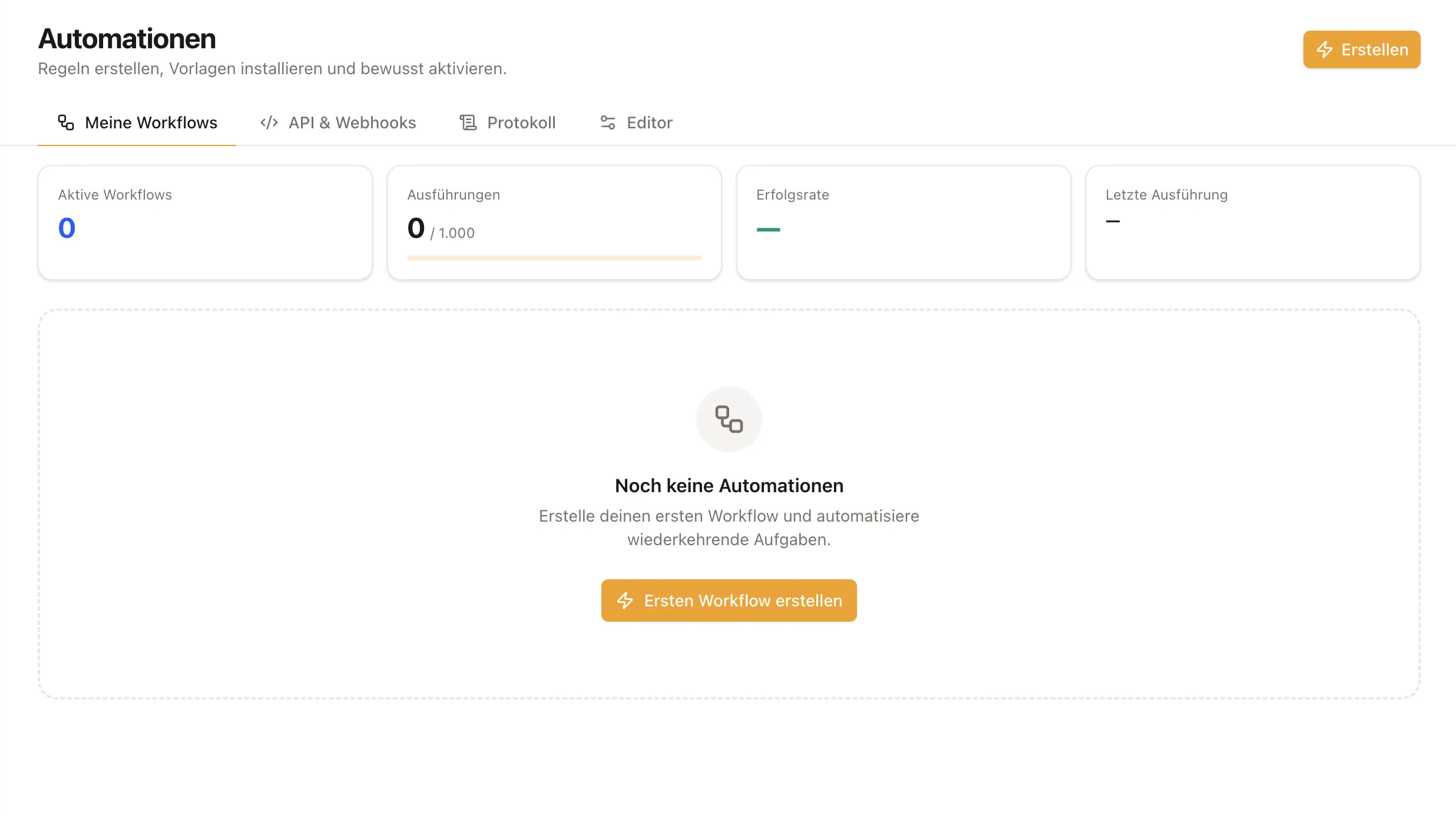Open the Meine Workflows tab

coord(137,122)
